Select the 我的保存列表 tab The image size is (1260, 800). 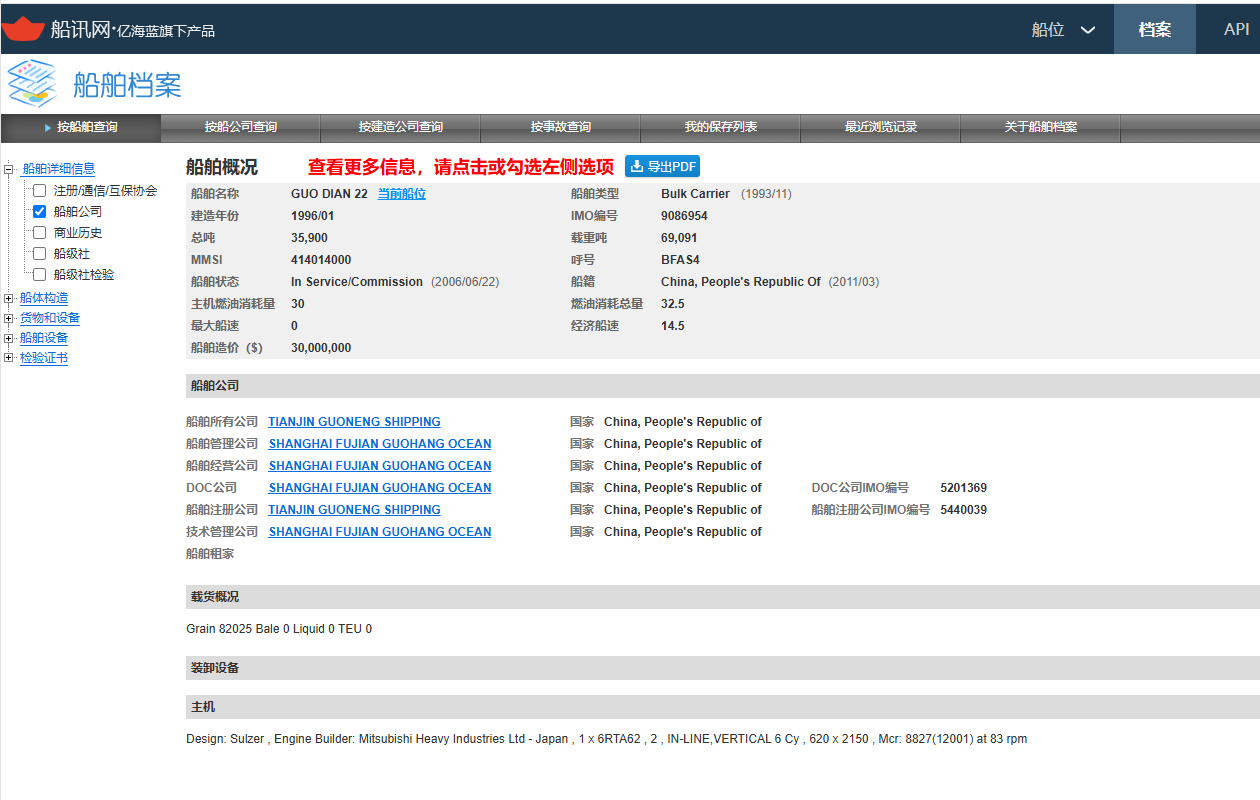coord(721,127)
